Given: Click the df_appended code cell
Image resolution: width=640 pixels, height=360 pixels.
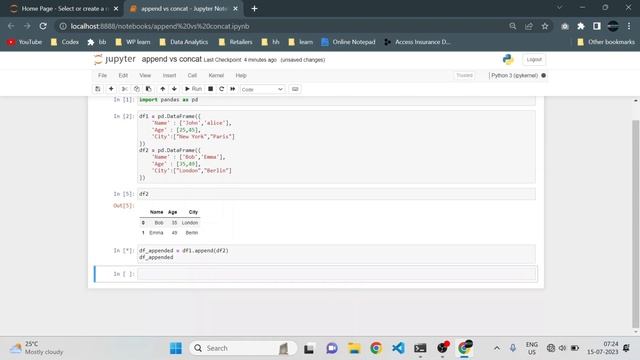Looking at the screenshot, I should pyautogui.click(x=336, y=254).
